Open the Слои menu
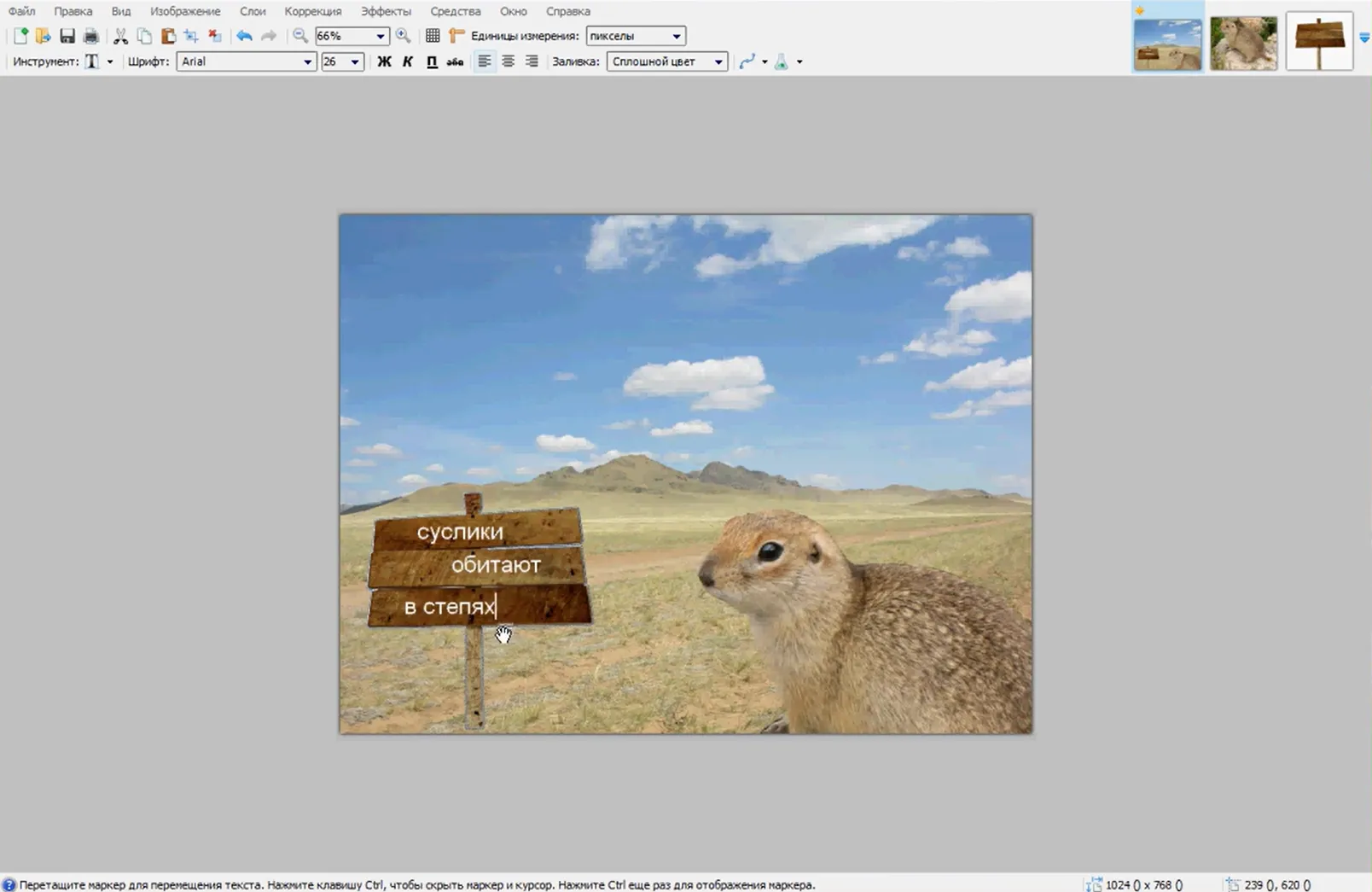 point(253,11)
